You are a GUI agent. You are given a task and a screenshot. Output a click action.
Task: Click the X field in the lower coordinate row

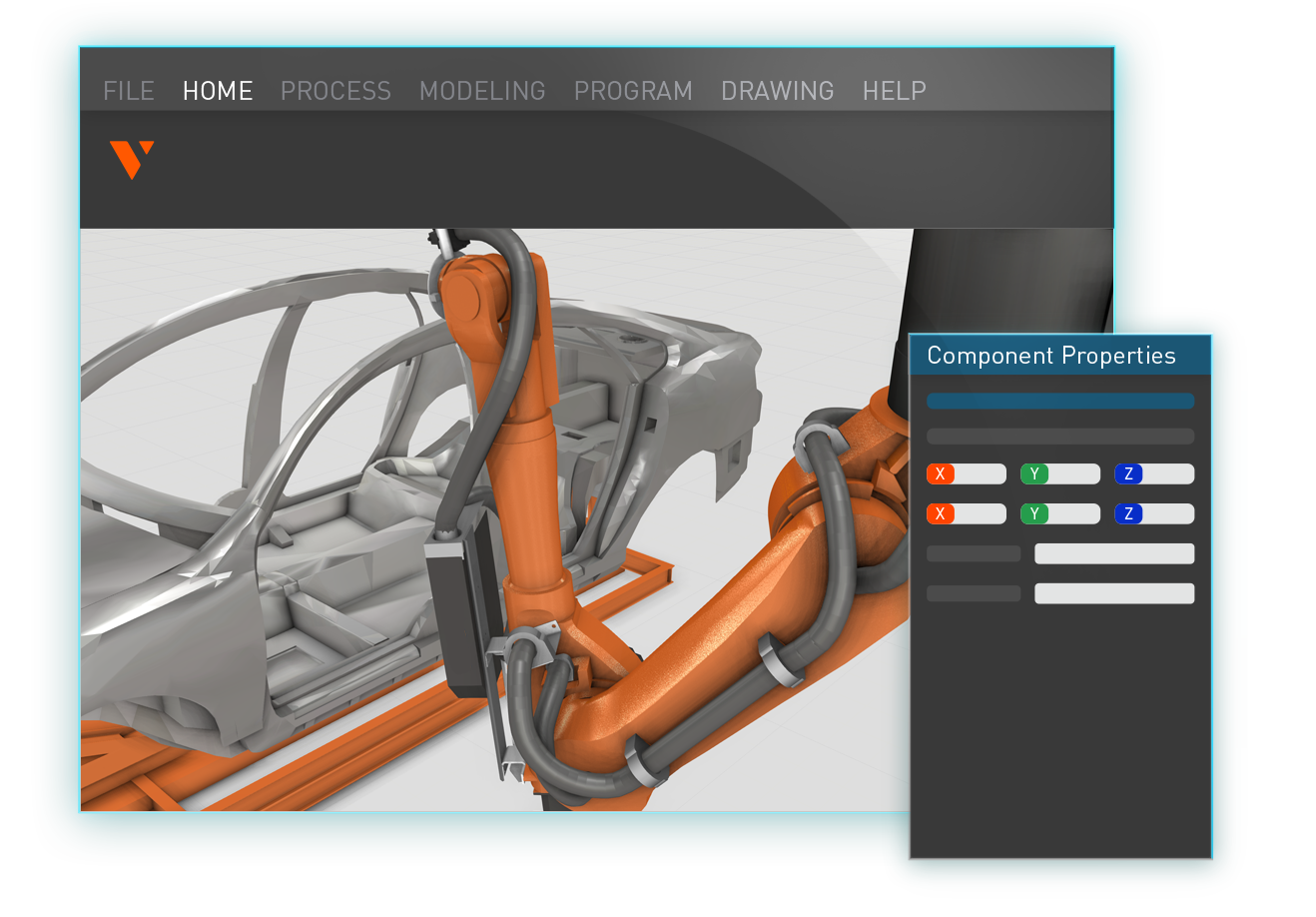click(x=967, y=513)
